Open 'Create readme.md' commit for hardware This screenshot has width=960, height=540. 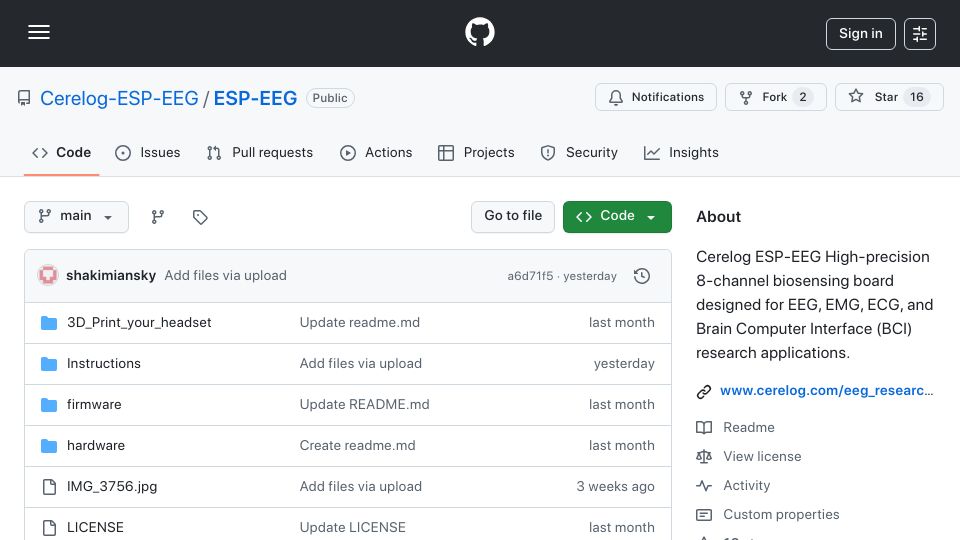[x=358, y=446]
